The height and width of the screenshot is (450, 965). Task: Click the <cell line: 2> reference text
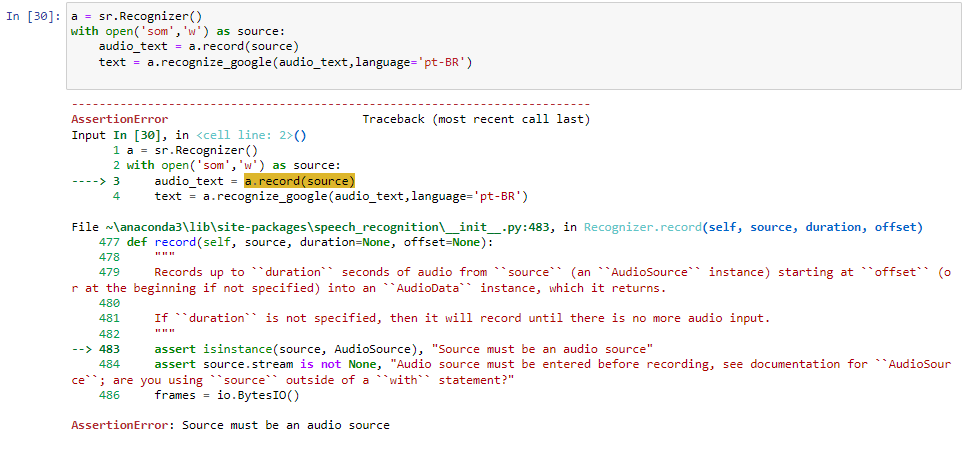coord(245,135)
